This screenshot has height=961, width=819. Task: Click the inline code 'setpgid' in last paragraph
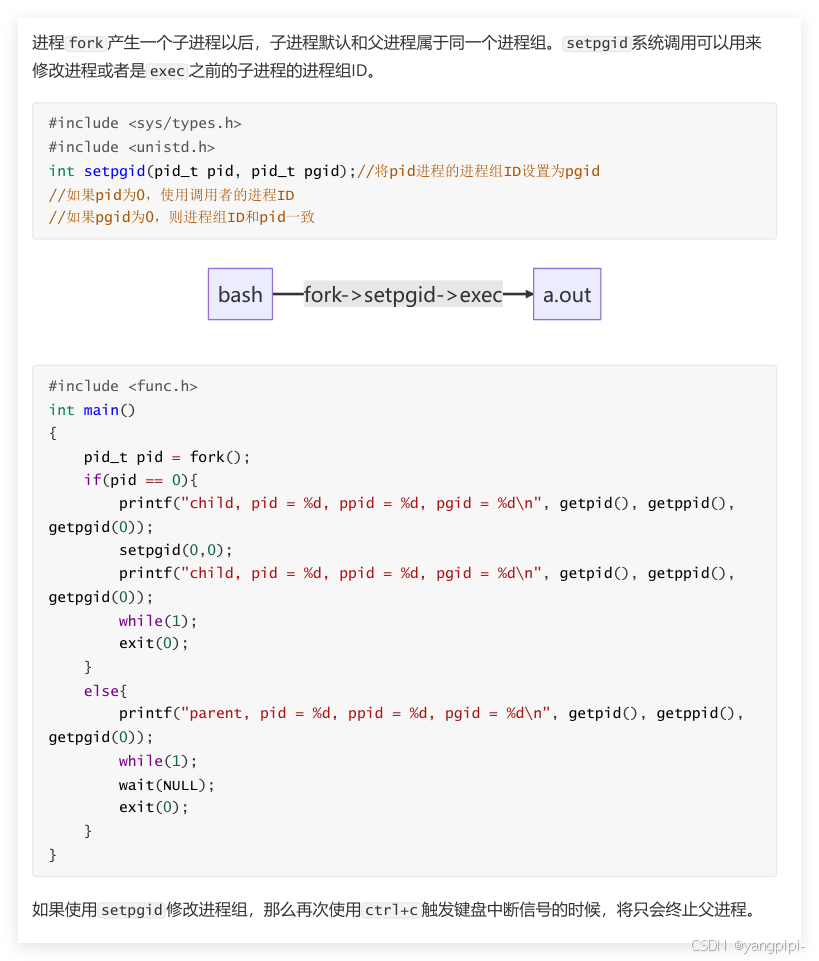click(x=132, y=910)
